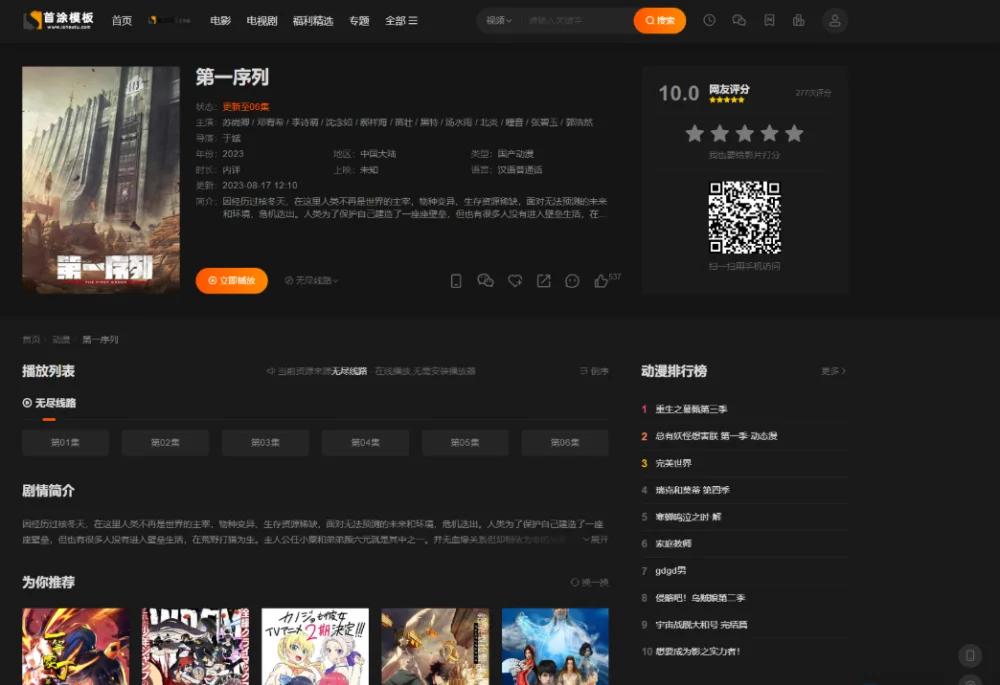Click the message bubble icon in the header

point(739,20)
